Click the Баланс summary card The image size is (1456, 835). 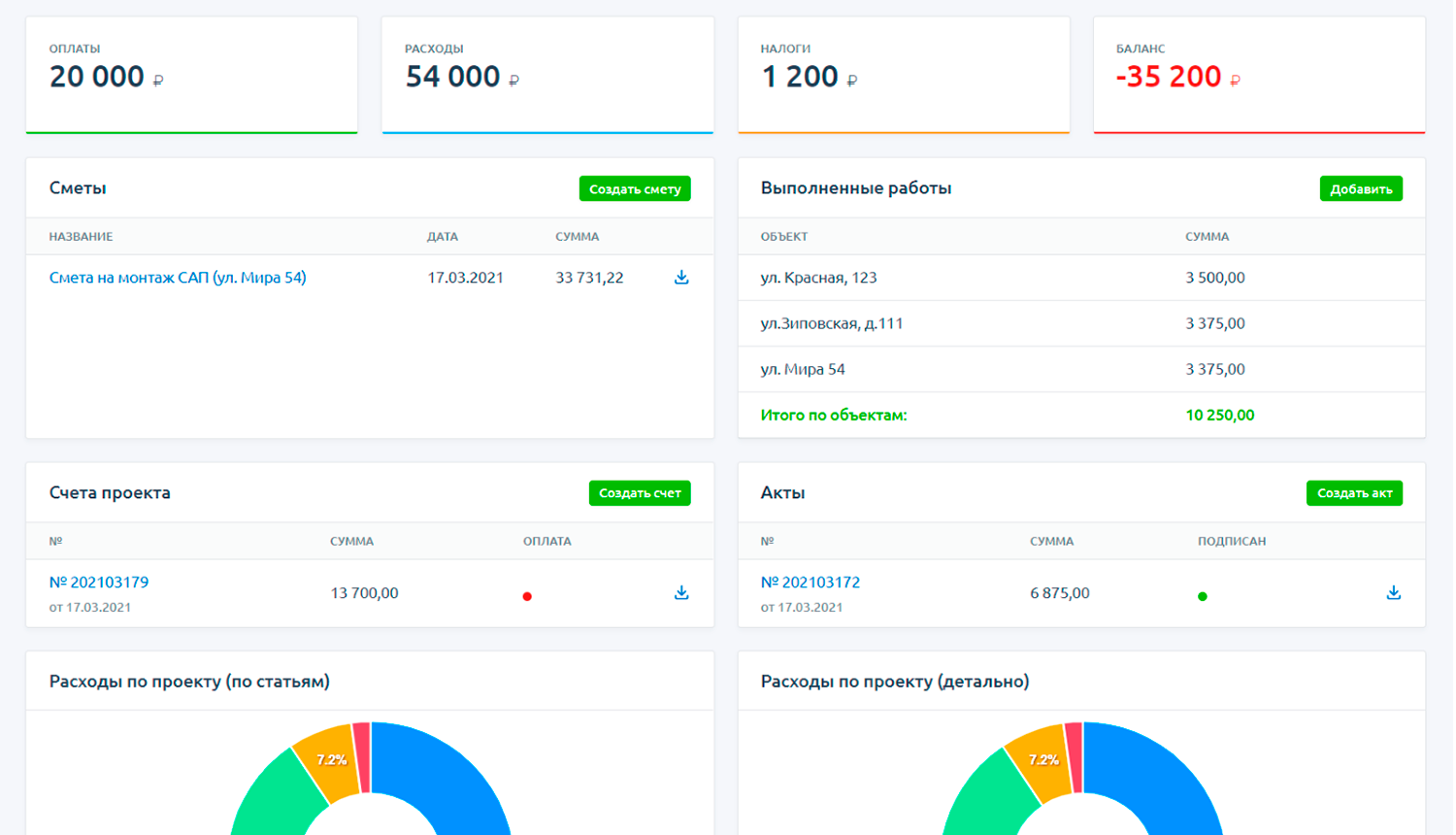click(1259, 74)
